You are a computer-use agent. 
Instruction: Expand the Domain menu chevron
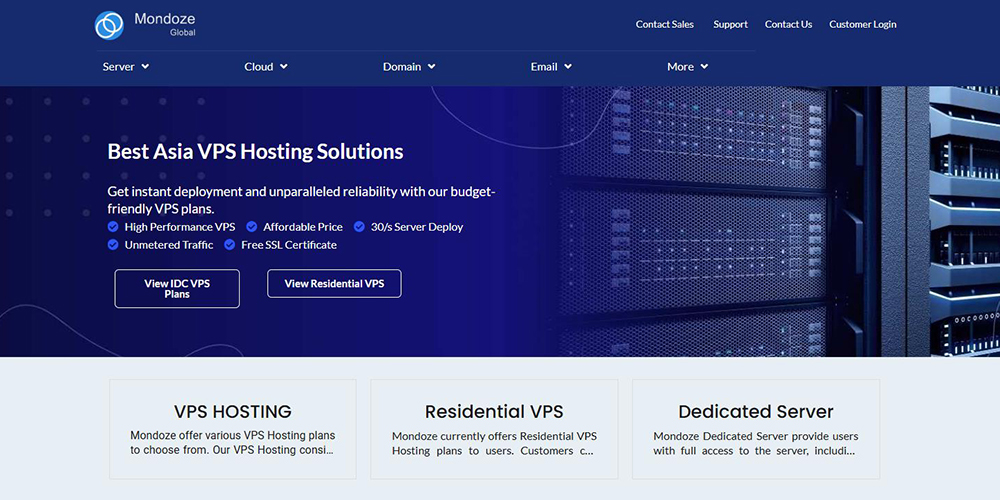click(432, 66)
